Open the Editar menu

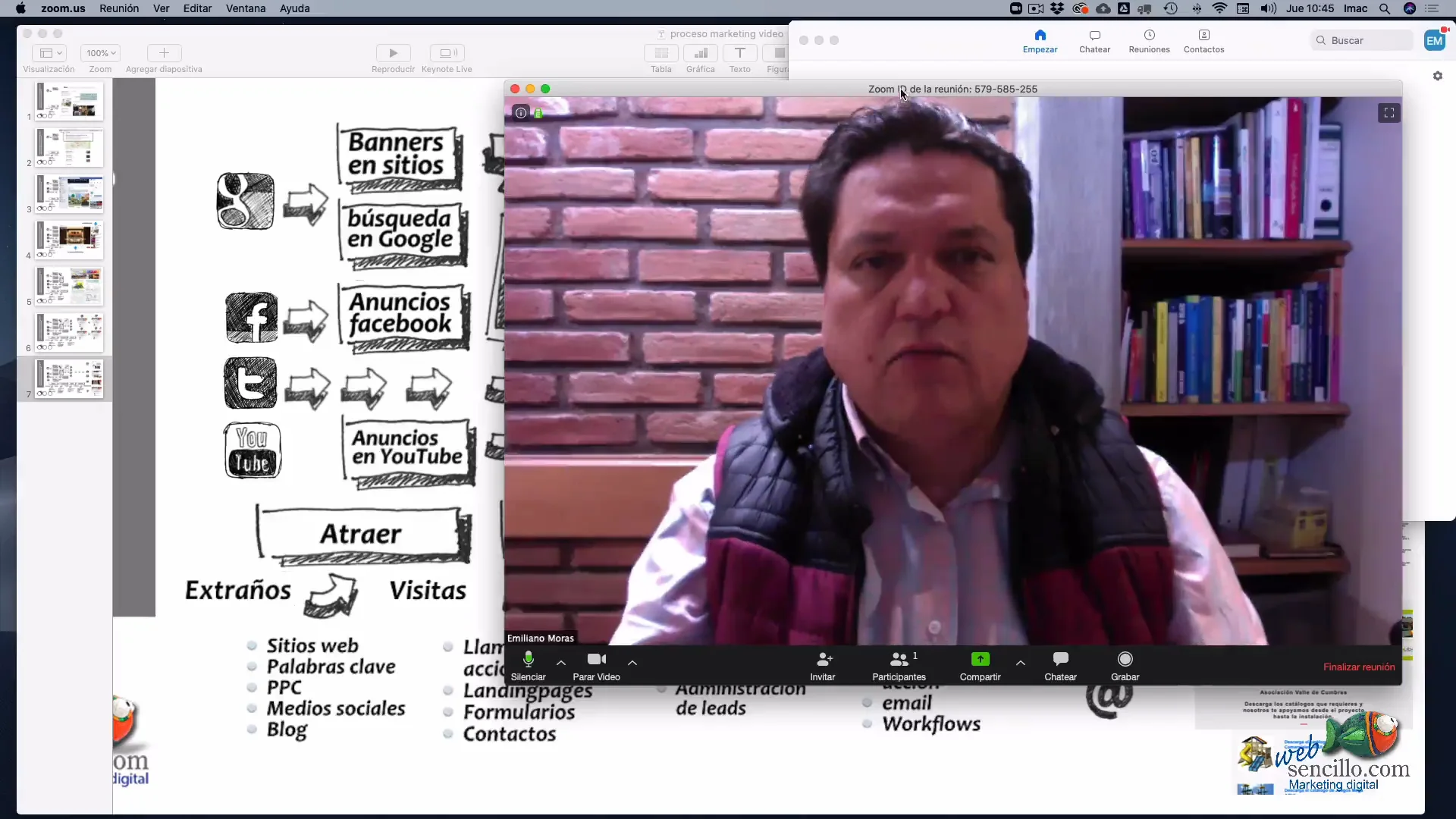click(x=197, y=8)
